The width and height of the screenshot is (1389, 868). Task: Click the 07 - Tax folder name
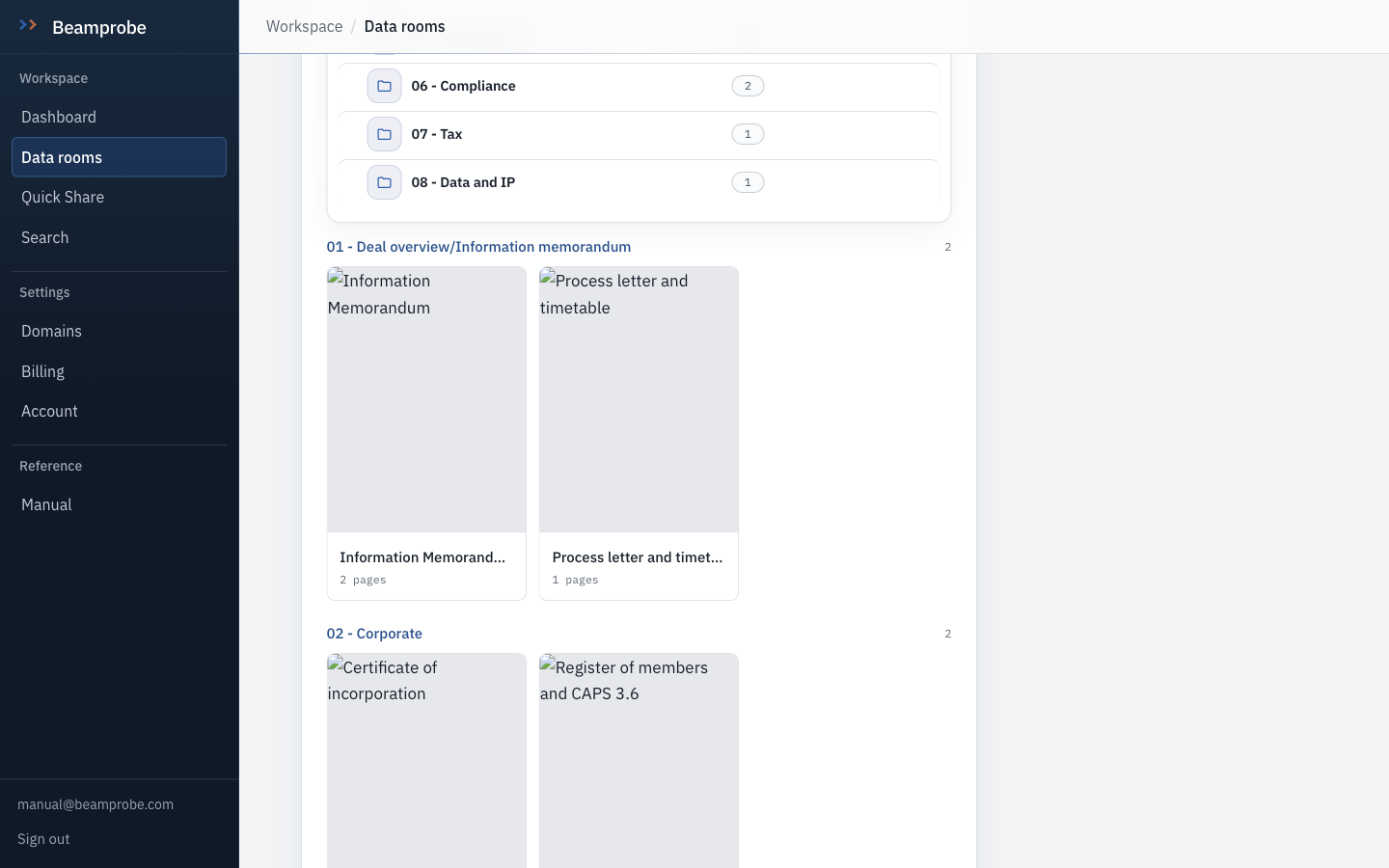point(436,134)
